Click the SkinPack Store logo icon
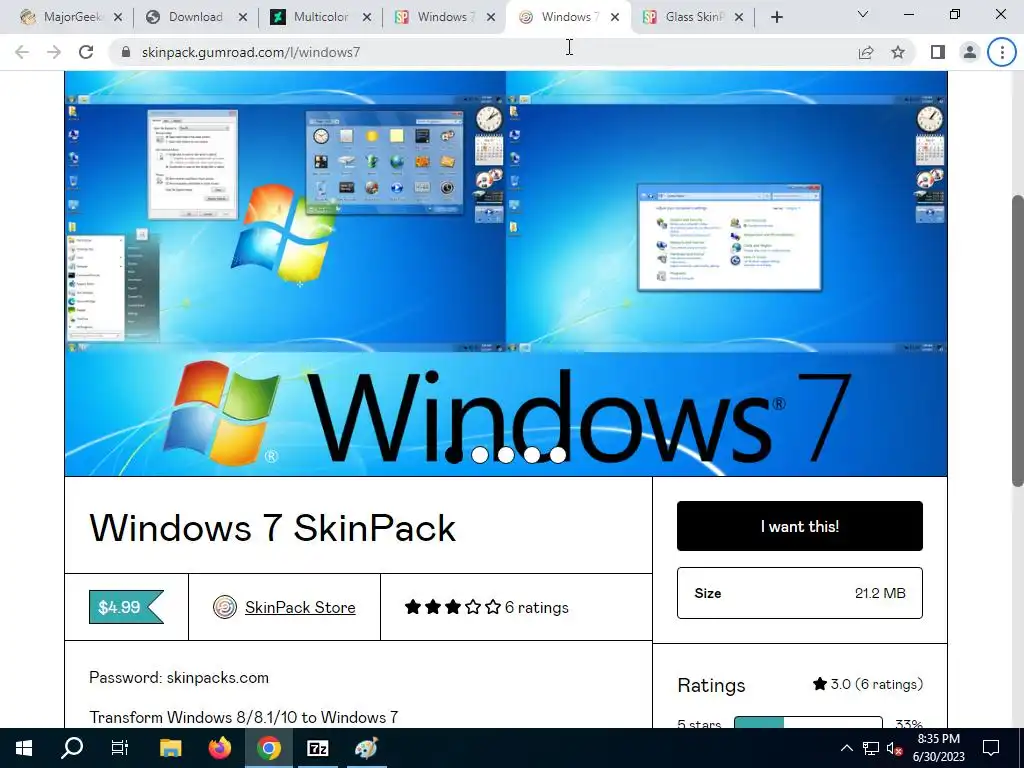1024x768 pixels. [x=225, y=607]
